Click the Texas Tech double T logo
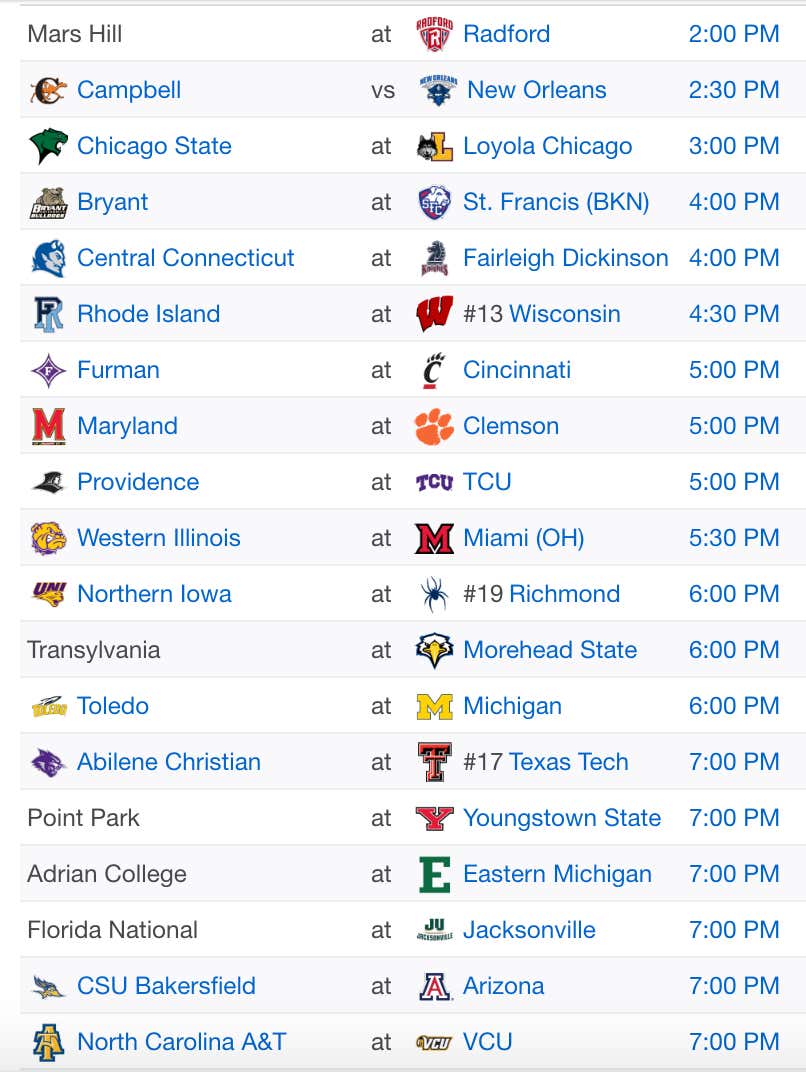Screen dimensions: 806x1072 (x=434, y=762)
